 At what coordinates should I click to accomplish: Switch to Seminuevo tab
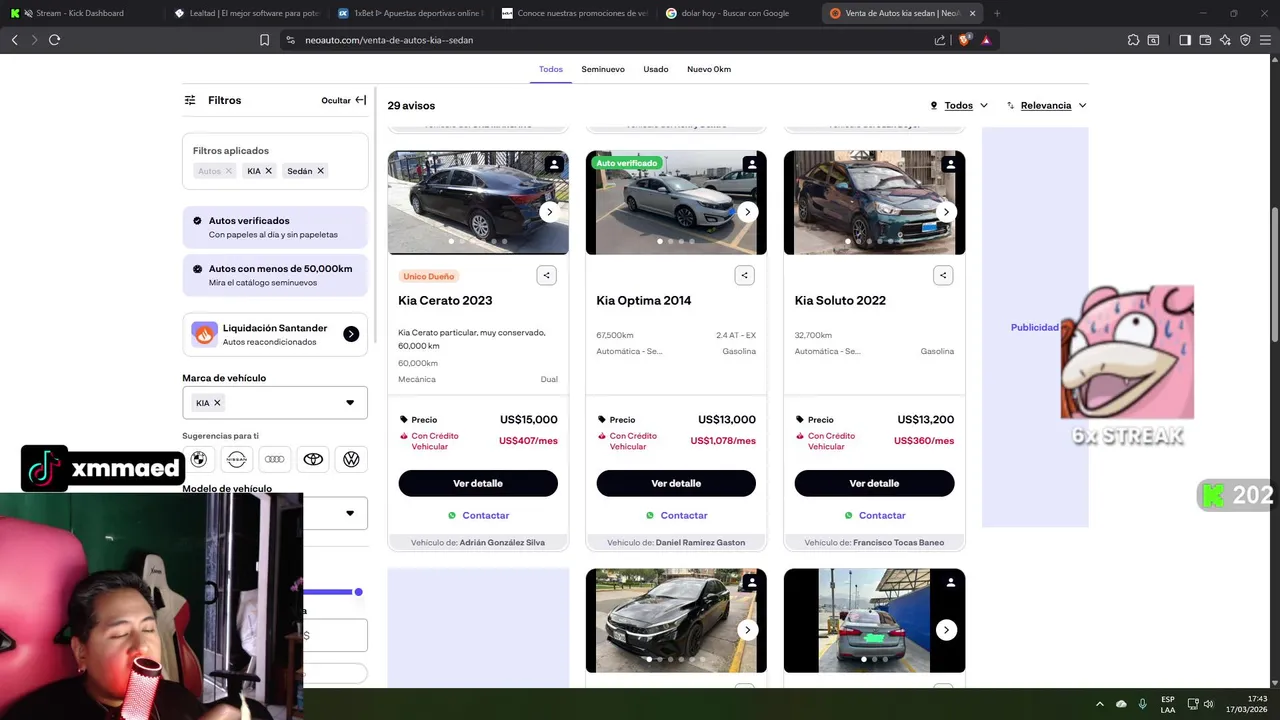[603, 69]
